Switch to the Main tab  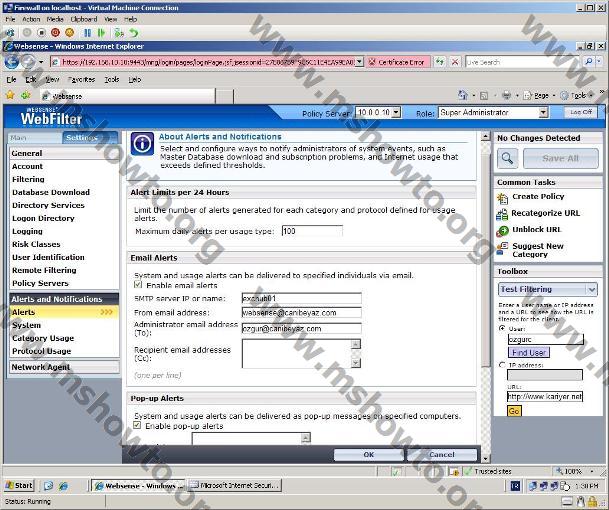click(35, 138)
